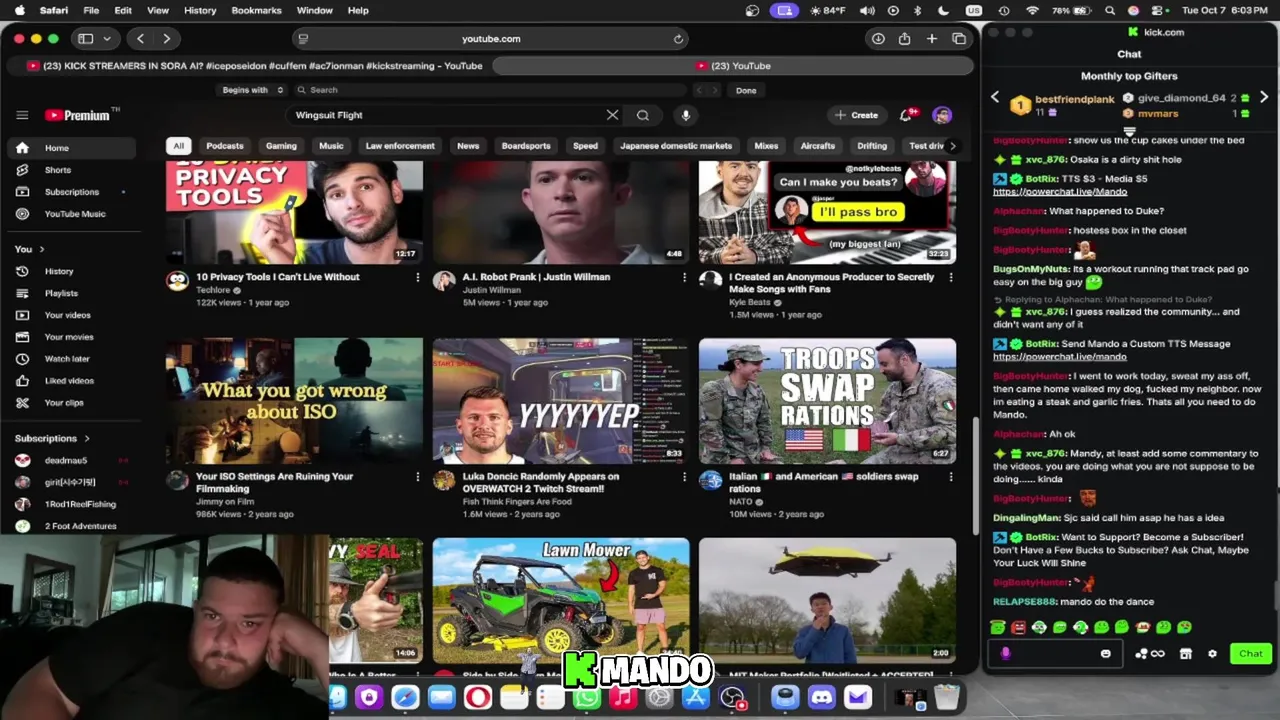Viewport: 1280px width, 720px height.
Task: Open the Techlore channel link
Action: [x=213, y=290]
